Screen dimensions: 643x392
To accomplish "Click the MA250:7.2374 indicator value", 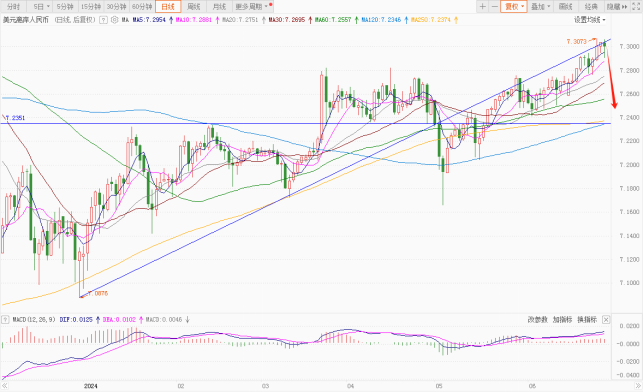I will tap(431, 20).
